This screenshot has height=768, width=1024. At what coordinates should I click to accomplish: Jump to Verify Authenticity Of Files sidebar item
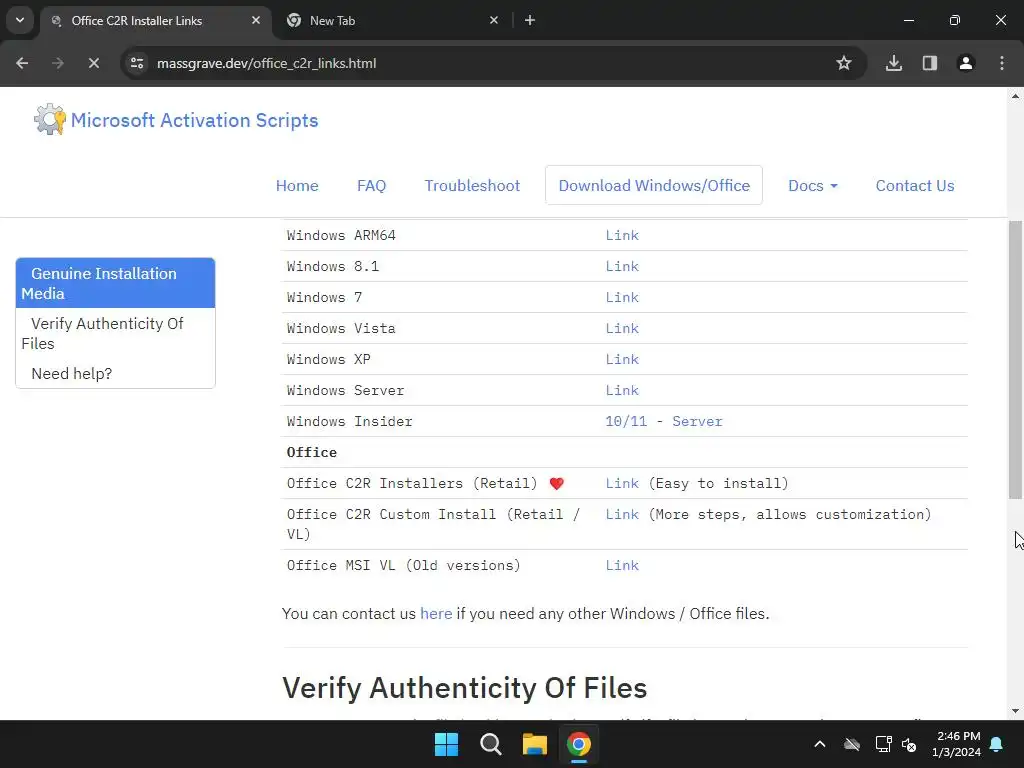pos(116,333)
